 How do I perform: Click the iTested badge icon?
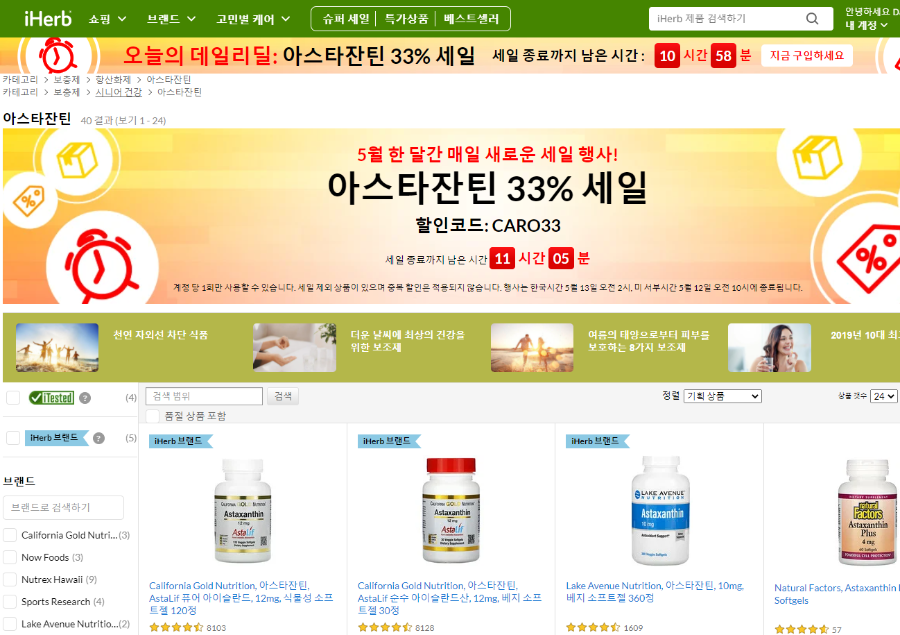(52, 398)
